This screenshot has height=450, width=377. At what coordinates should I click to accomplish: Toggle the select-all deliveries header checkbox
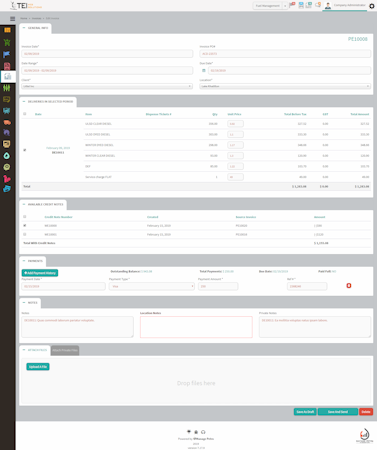(24, 114)
